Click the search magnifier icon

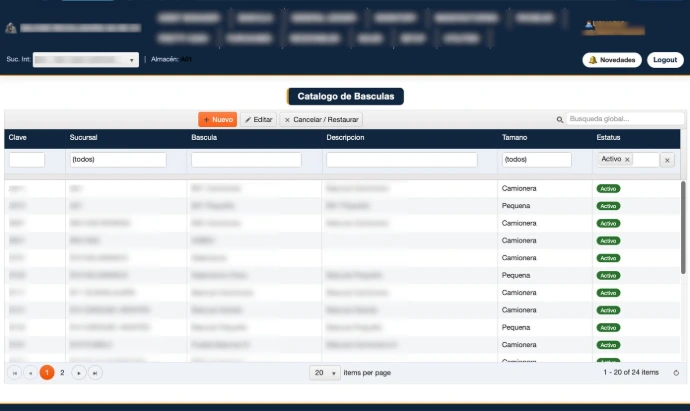pos(559,119)
